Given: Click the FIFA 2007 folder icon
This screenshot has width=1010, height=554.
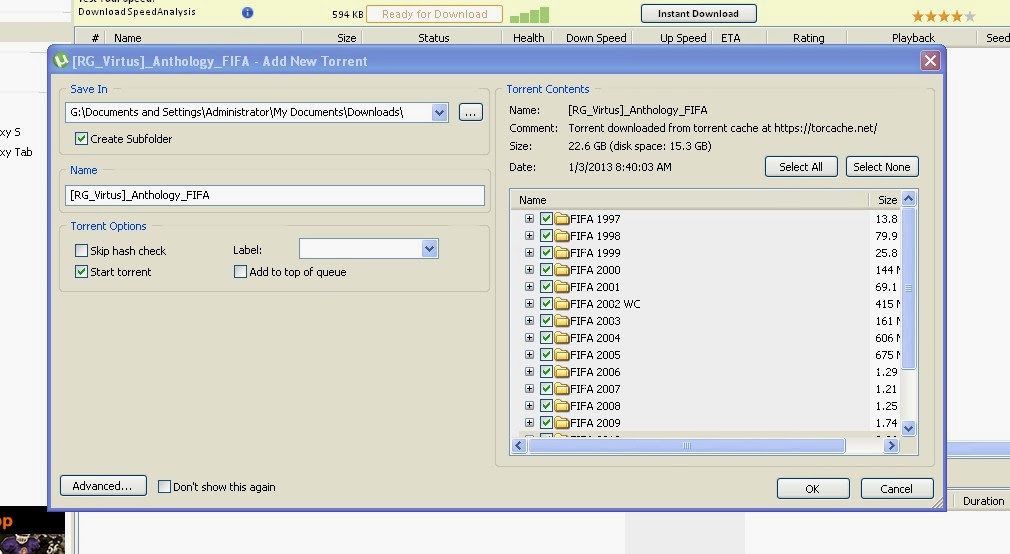Looking at the screenshot, I should 562,388.
